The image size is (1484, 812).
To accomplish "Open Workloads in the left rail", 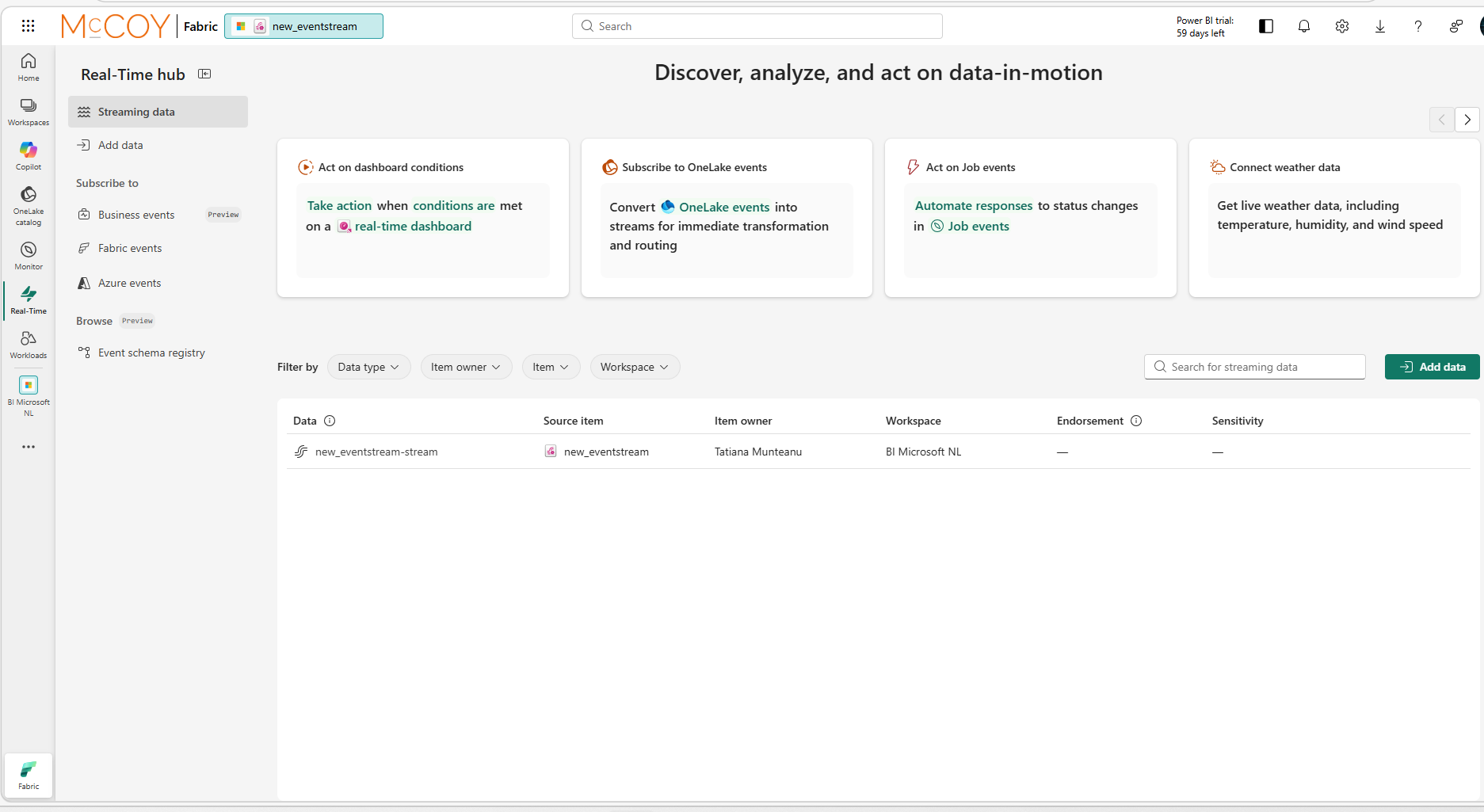I will 29,345.
